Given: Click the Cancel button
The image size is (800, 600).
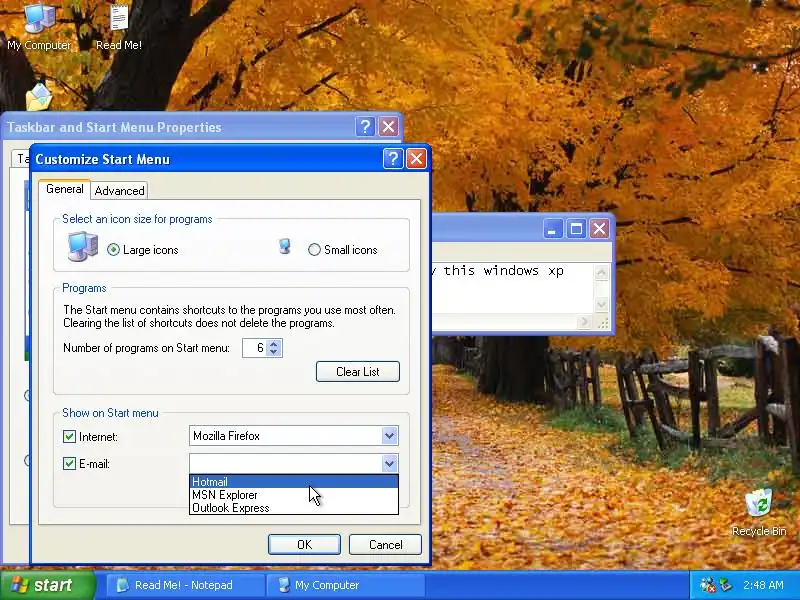Looking at the screenshot, I should coord(385,544).
